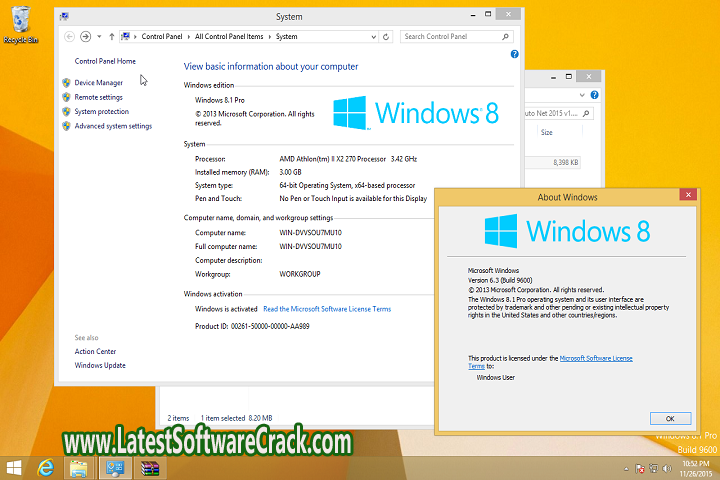Select Product ID text 00261-50000-00000-AA989
The width and height of the screenshot is (720, 480).
270,326
